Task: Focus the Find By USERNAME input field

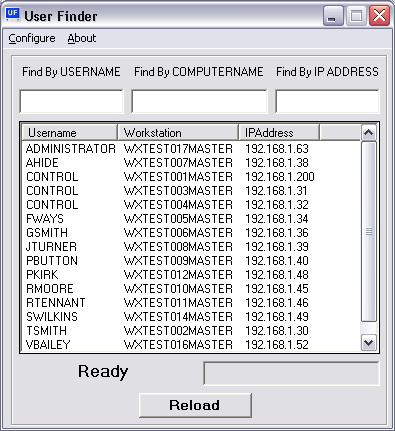Action: [x=71, y=101]
